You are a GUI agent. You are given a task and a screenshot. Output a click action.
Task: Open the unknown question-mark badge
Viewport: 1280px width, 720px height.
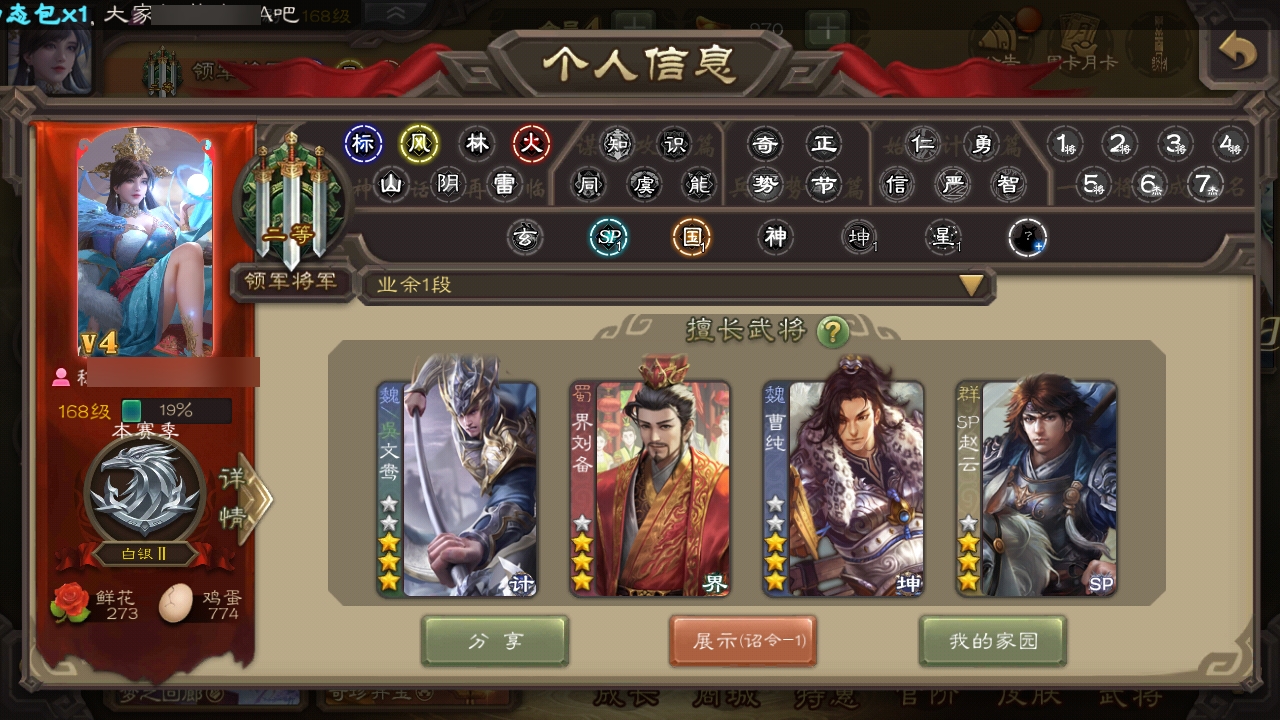(1027, 238)
